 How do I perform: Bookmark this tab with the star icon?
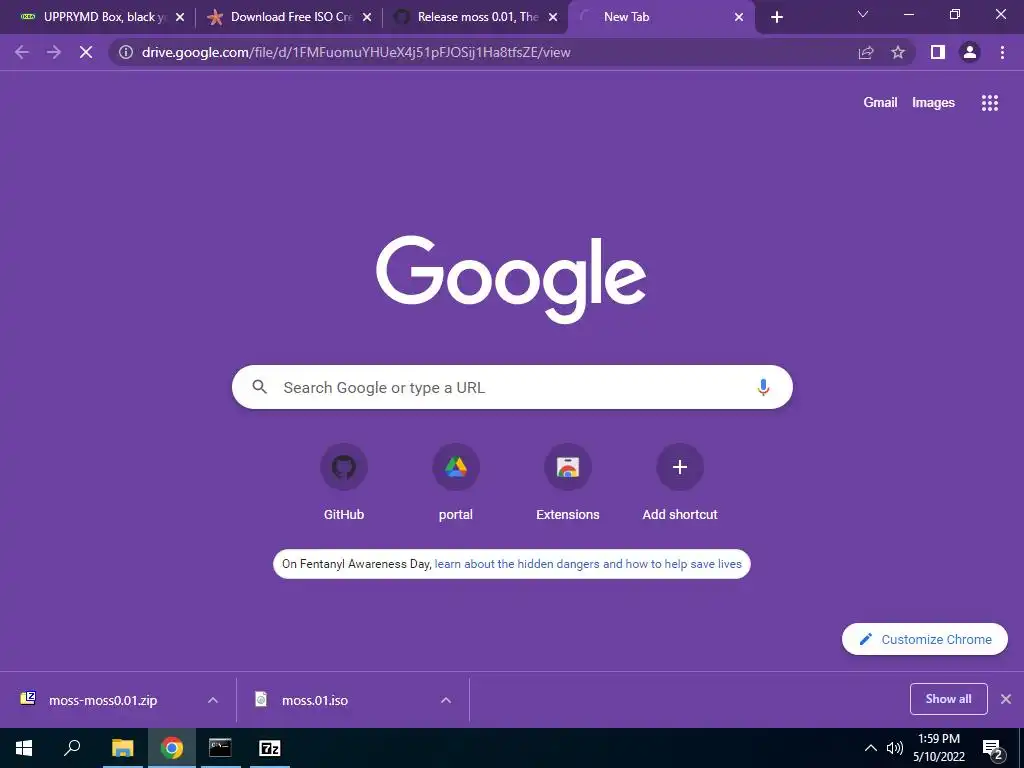[898, 52]
